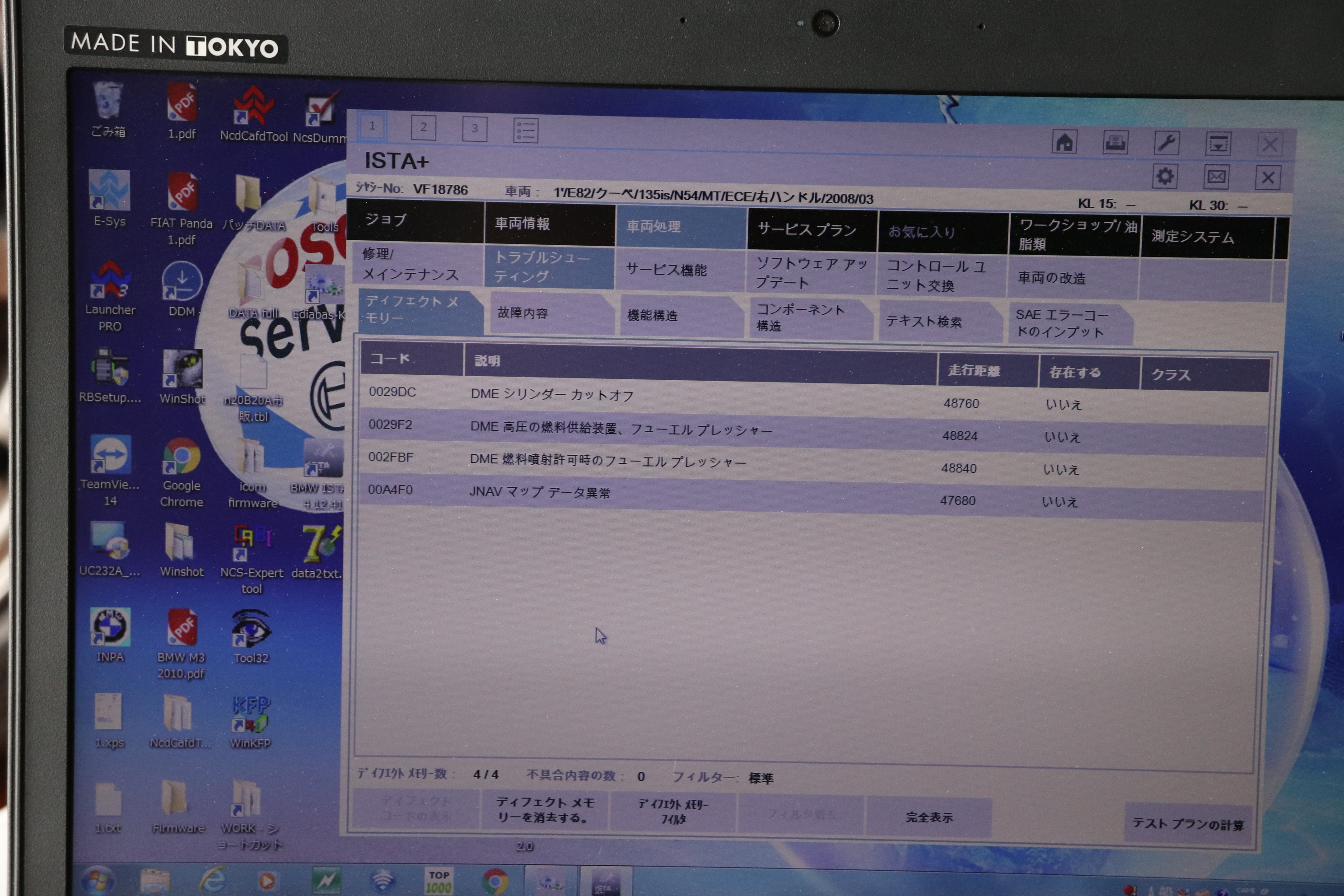Screen dimensions: 1344x896
Task: Open the 測定システム tab
Action: 1208,237
